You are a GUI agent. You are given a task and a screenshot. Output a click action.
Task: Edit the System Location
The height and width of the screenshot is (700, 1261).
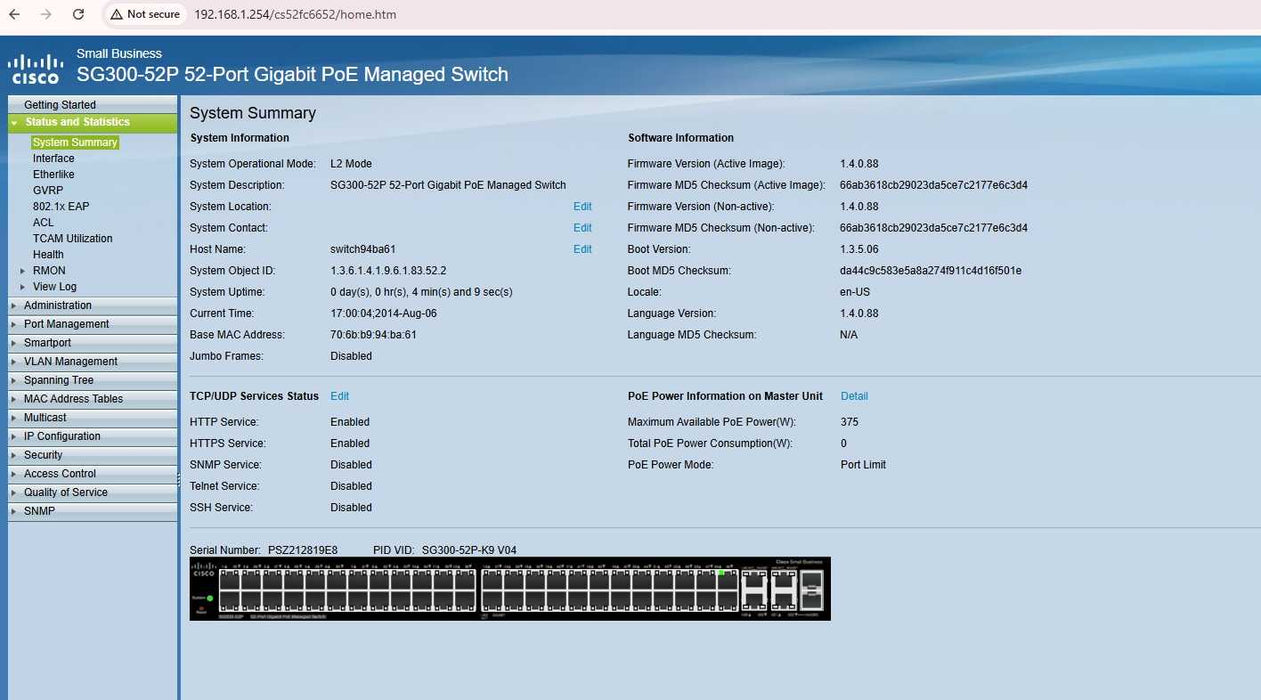[582, 206]
